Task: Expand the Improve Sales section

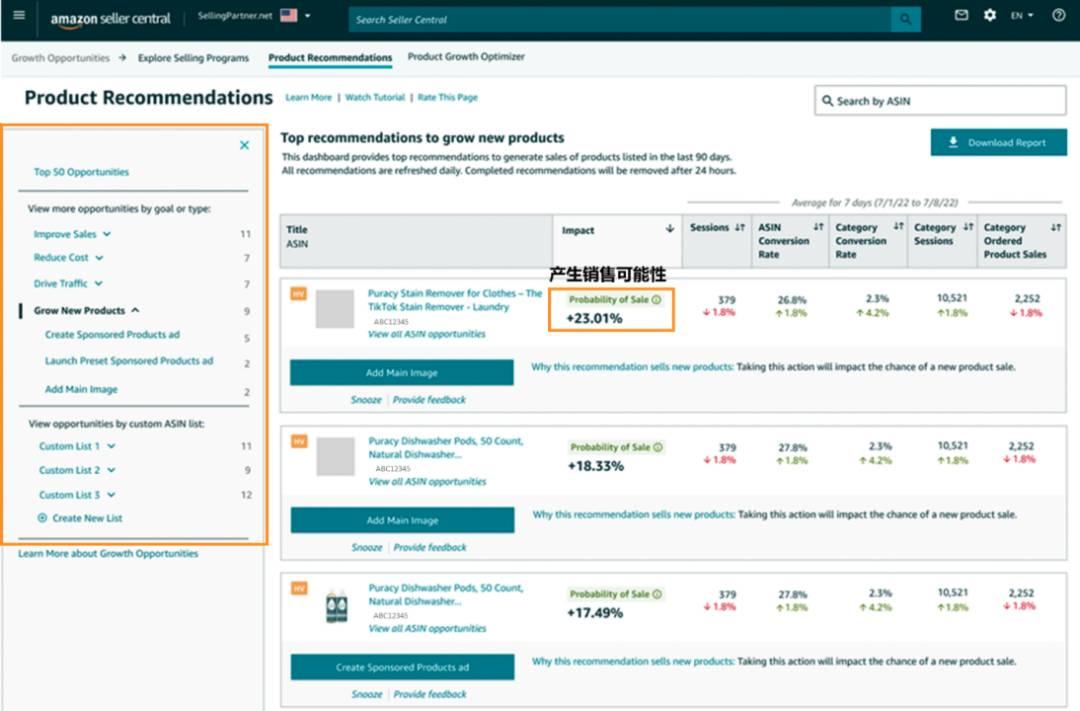Action: 72,234
